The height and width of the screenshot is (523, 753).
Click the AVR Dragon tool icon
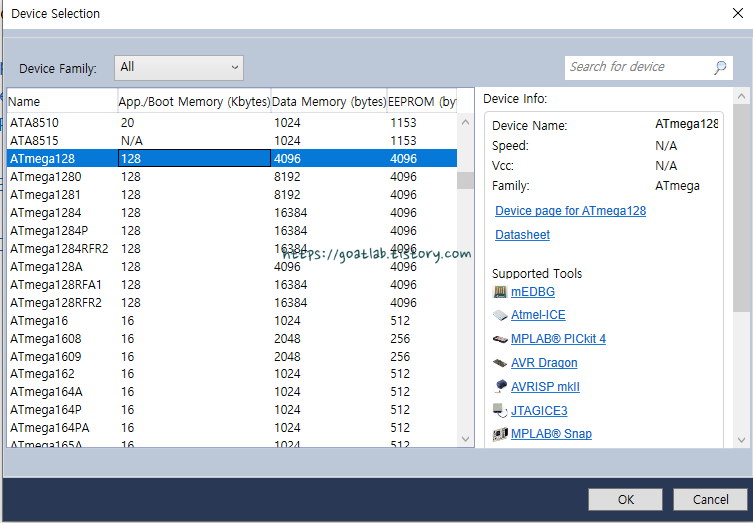(x=500, y=363)
